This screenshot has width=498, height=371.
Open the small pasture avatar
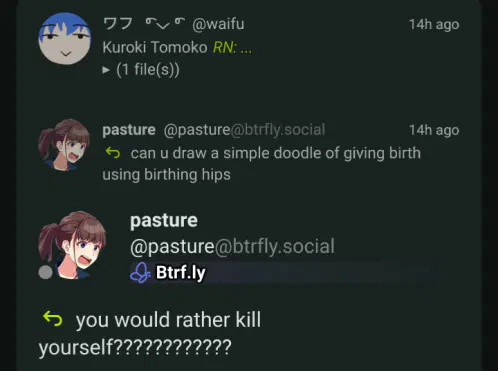[65, 145]
